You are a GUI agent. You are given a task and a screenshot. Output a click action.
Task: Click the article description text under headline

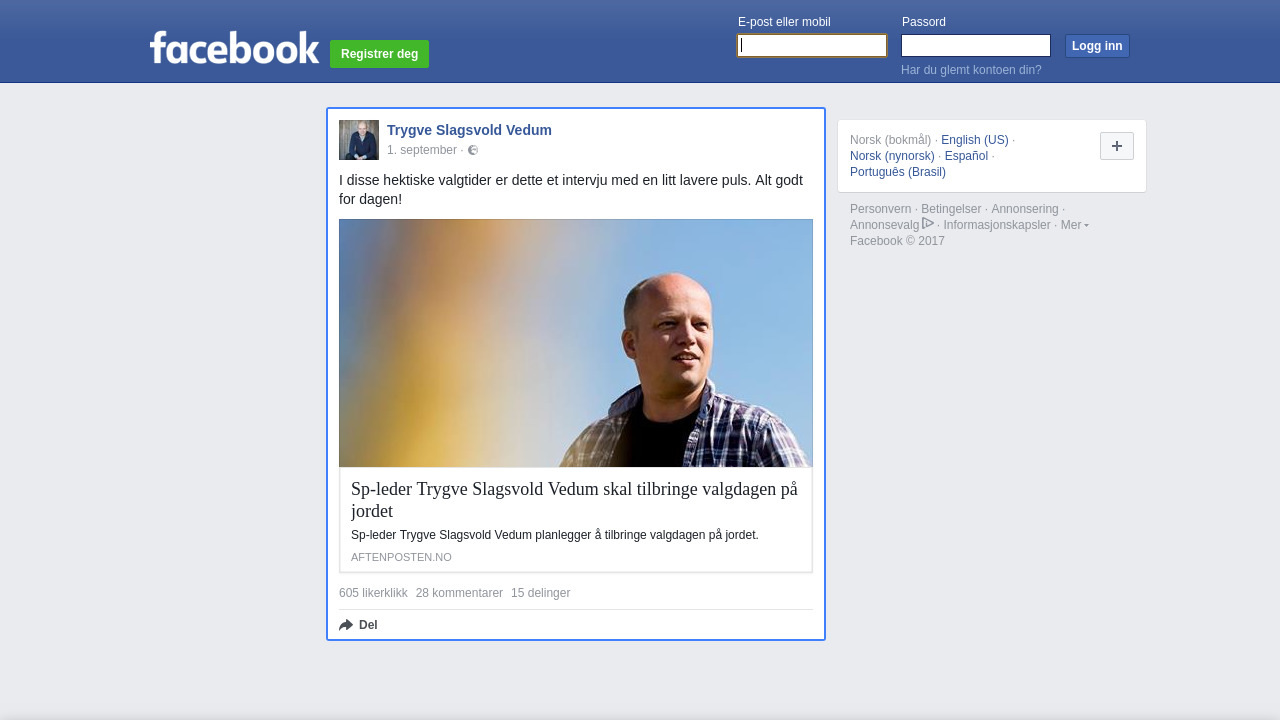click(555, 535)
